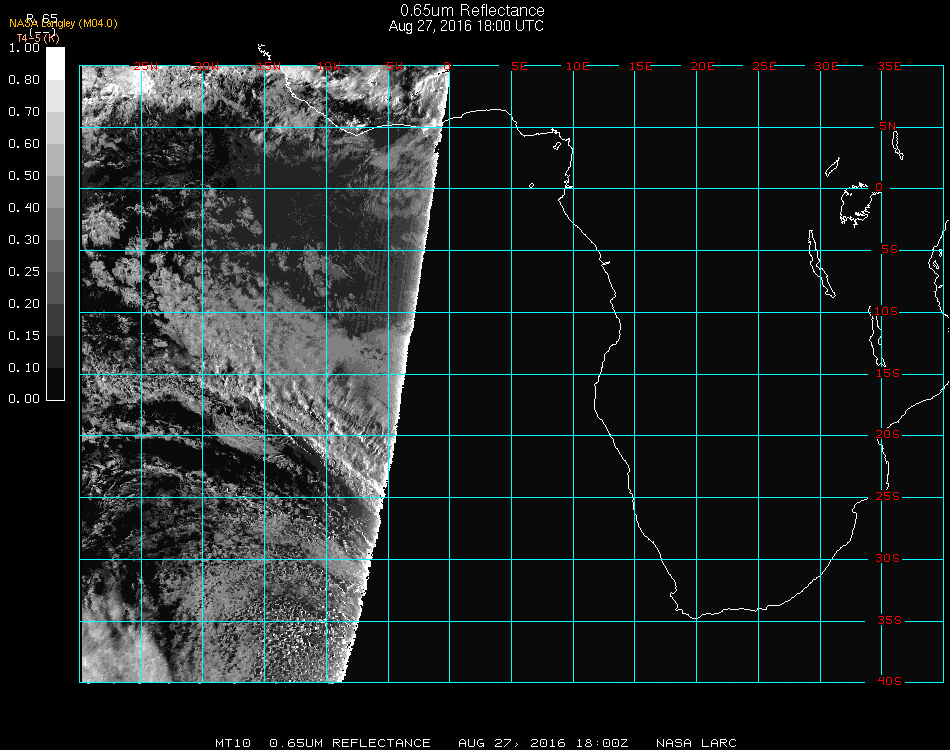Click the "MT10" label in the footer

[x=231, y=743]
